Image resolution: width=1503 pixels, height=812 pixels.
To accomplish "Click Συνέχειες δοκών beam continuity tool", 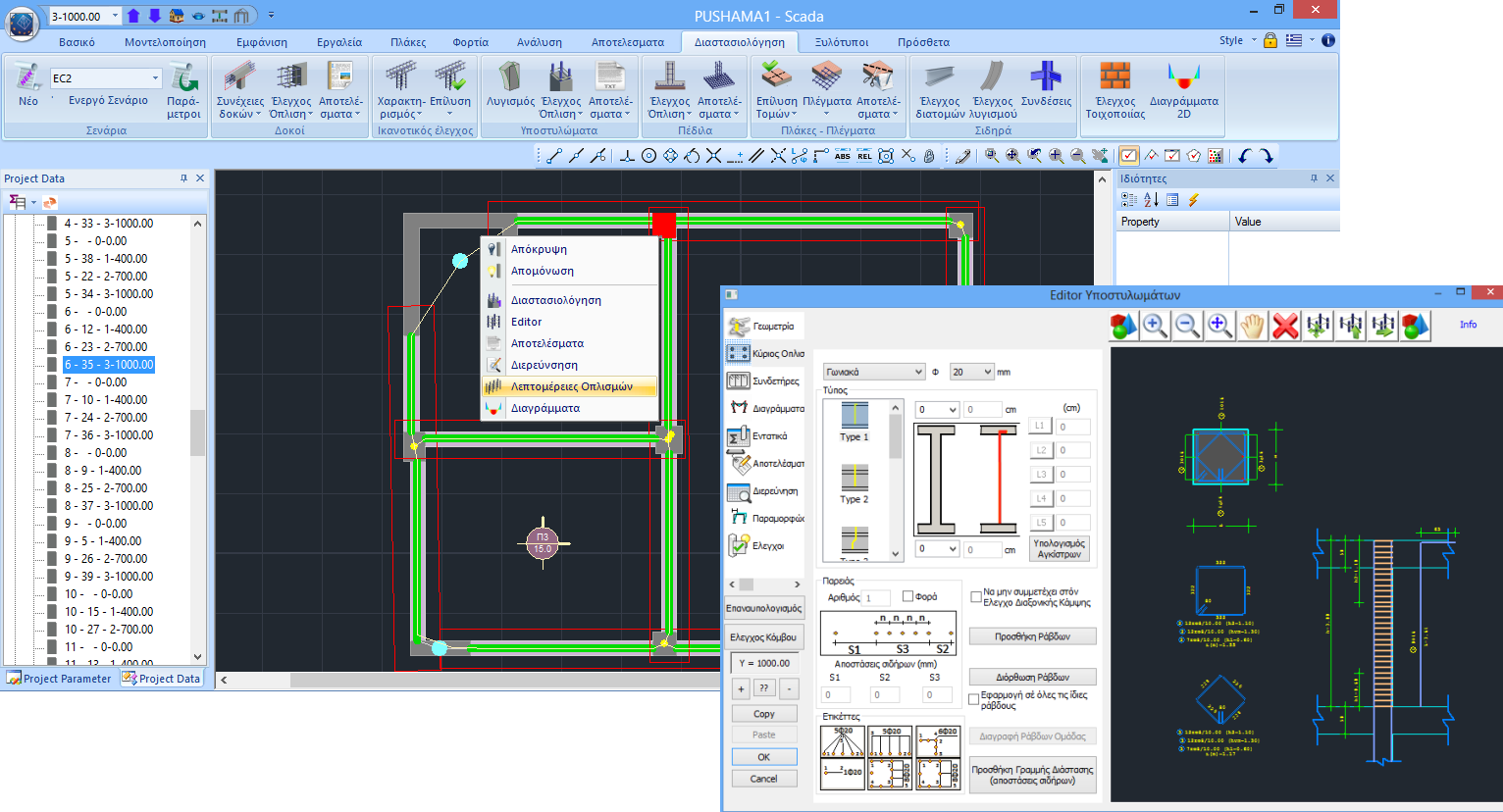I will [239, 90].
